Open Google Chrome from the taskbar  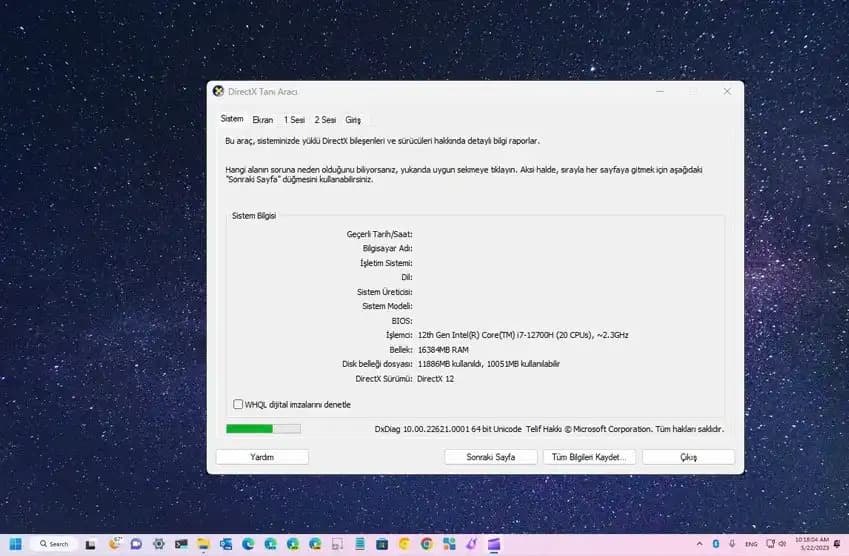[427, 543]
